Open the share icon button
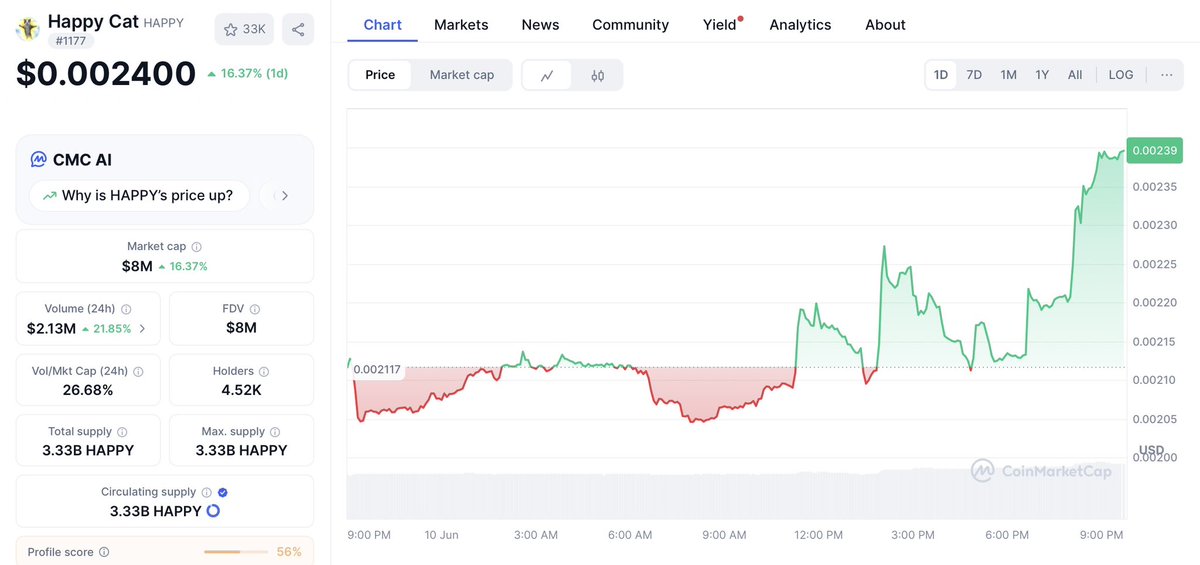This screenshot has width=1200, height=565. pyautogui.click(x=298, y=29)
